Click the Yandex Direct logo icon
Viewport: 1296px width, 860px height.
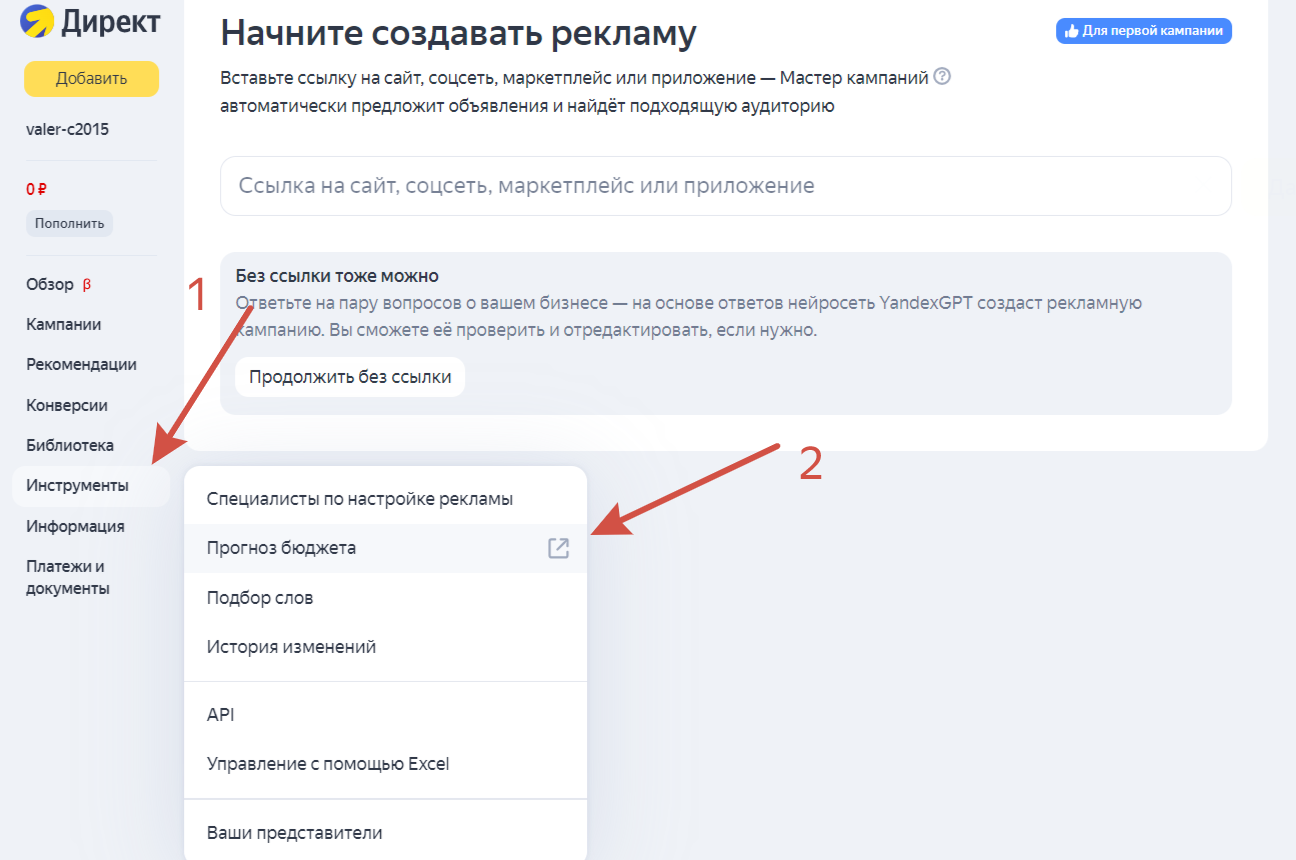[38, 20]
